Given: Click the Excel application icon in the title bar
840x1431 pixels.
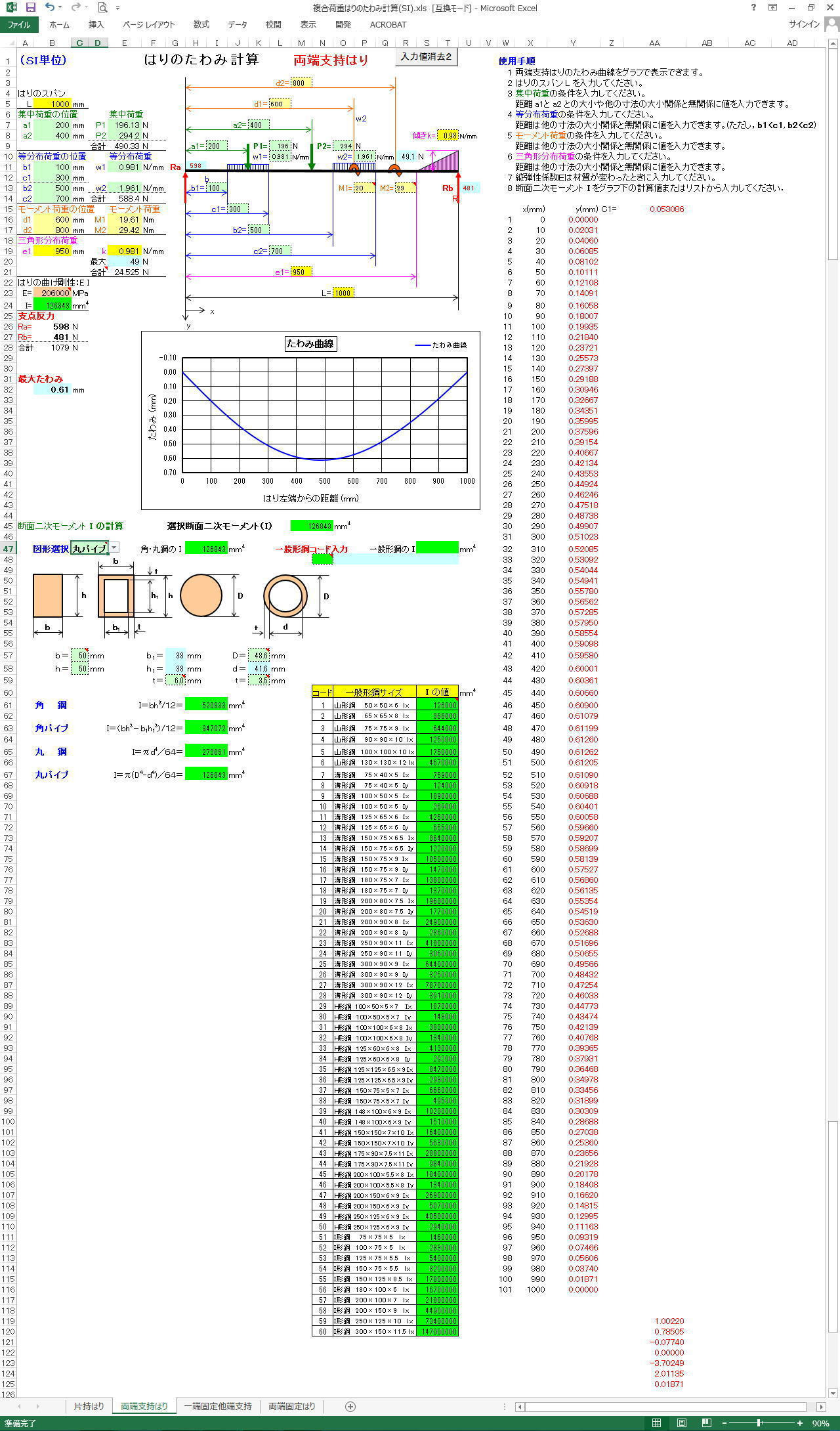Looking at the screenshot, I should click(11, 7).
